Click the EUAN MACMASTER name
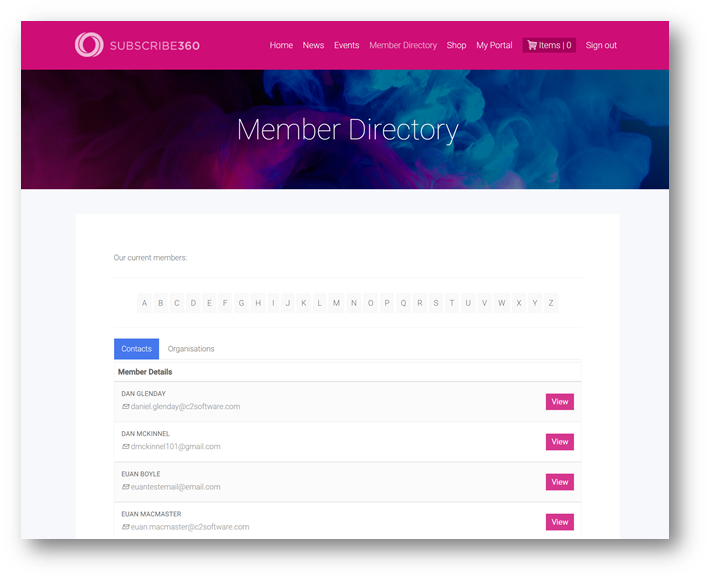The height and width of the screenshot is (581, 711). pos(151,514)
